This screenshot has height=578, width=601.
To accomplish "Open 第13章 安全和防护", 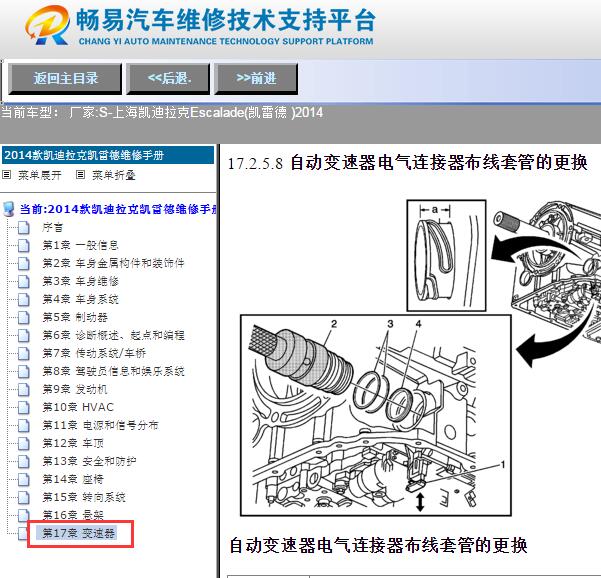I will coord(89,461).
